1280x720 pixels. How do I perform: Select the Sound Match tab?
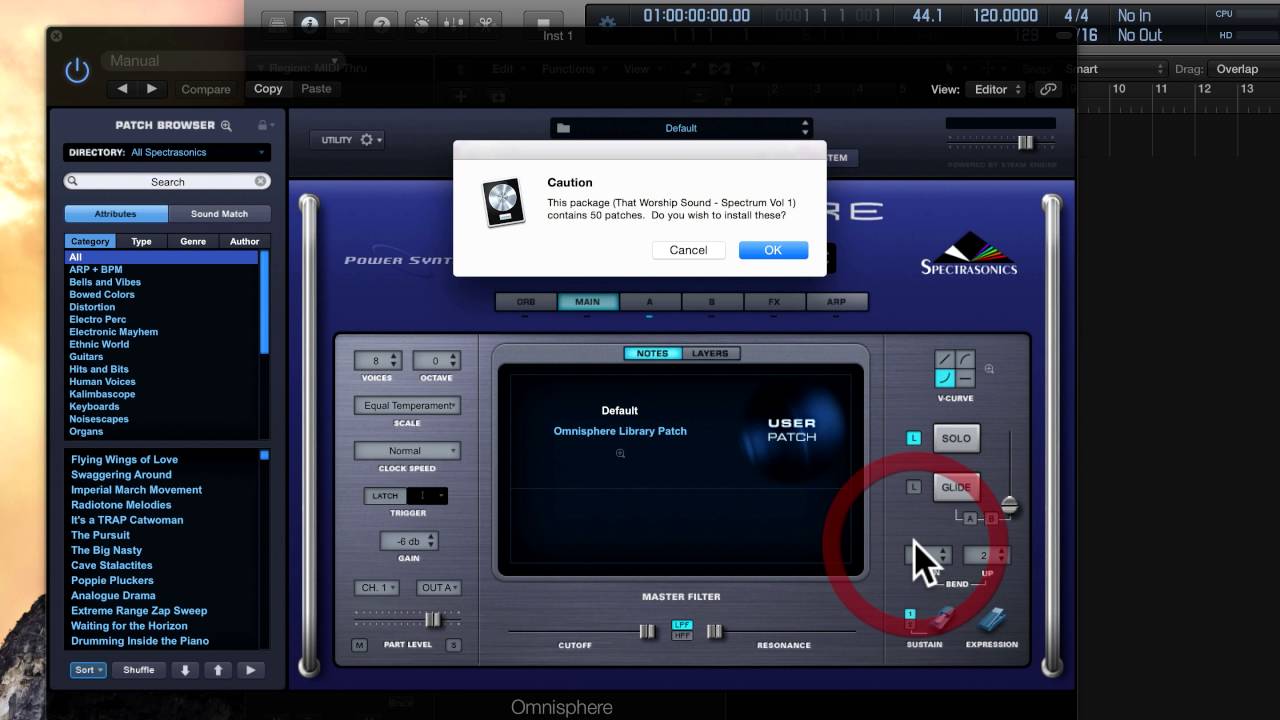[219, 214]
